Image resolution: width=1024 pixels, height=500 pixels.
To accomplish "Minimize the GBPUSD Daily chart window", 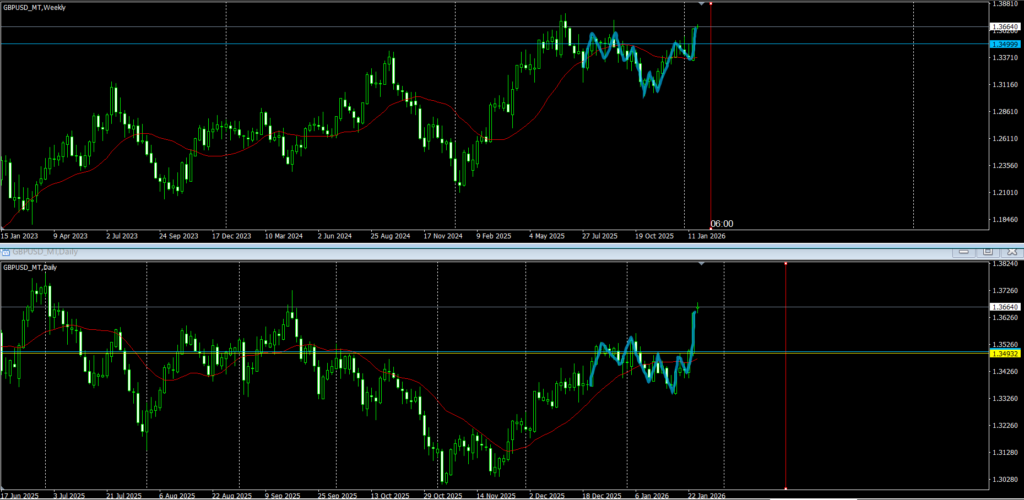I will coord(965,251).
